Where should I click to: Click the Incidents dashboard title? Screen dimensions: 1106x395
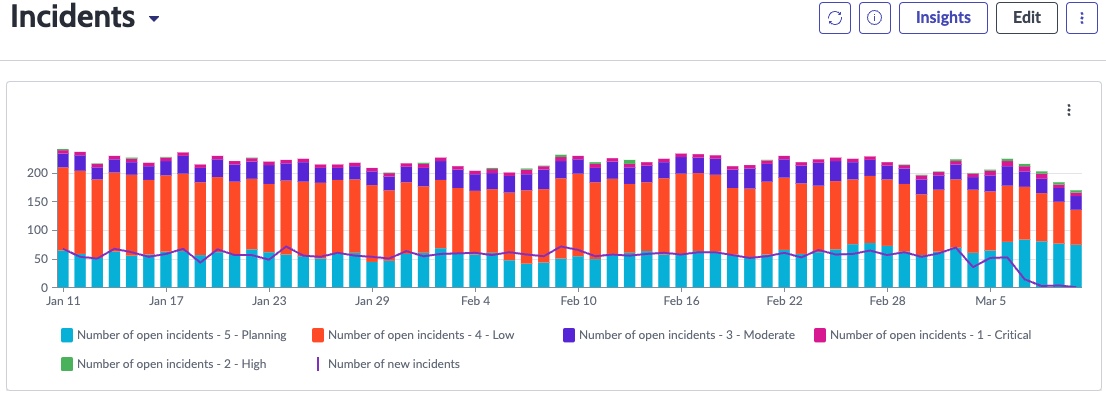tap(73, 17)
